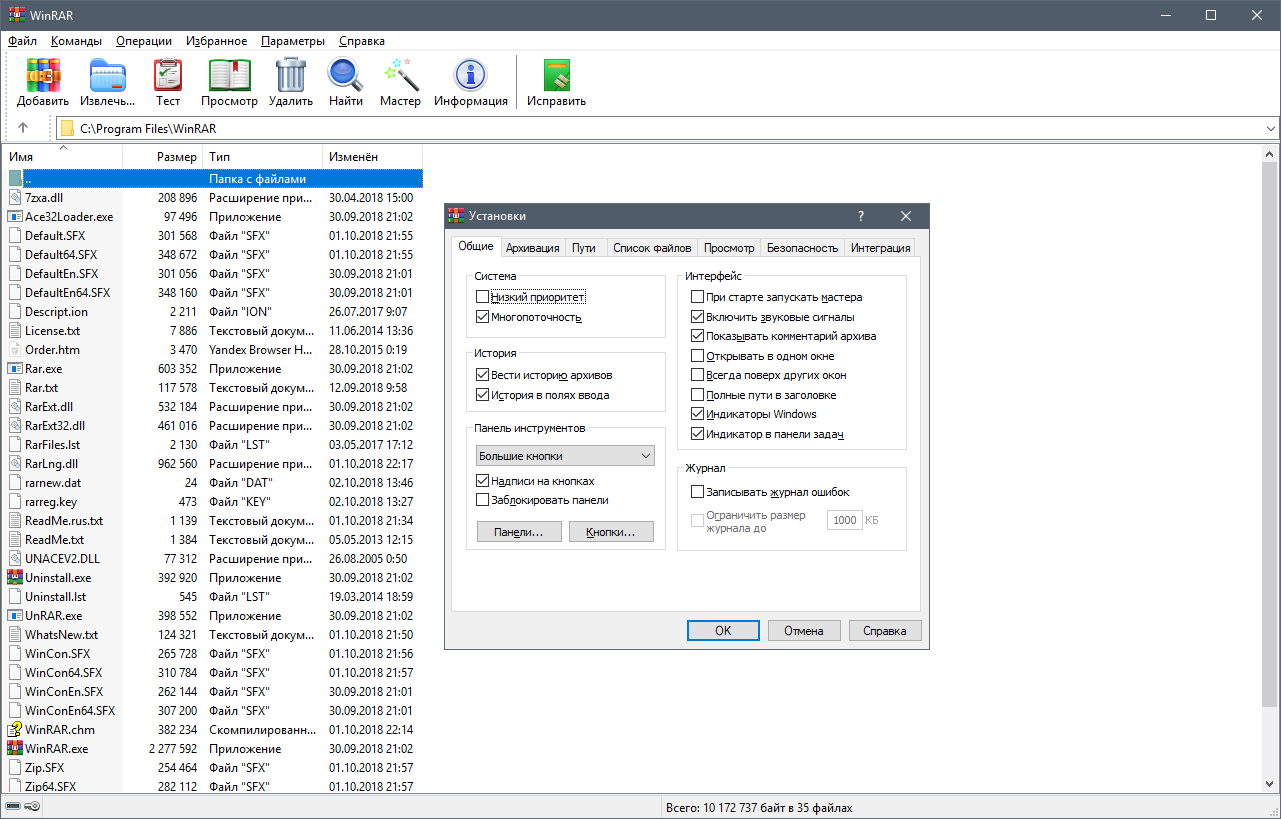Open the Безопасность tab

coord(802,248)
